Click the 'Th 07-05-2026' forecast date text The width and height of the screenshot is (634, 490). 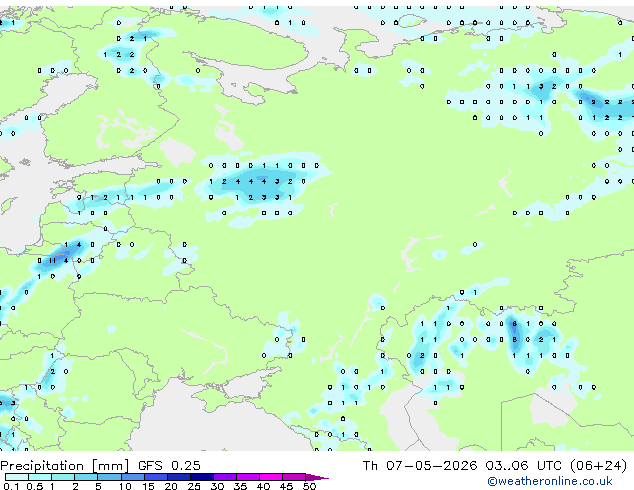420,466
